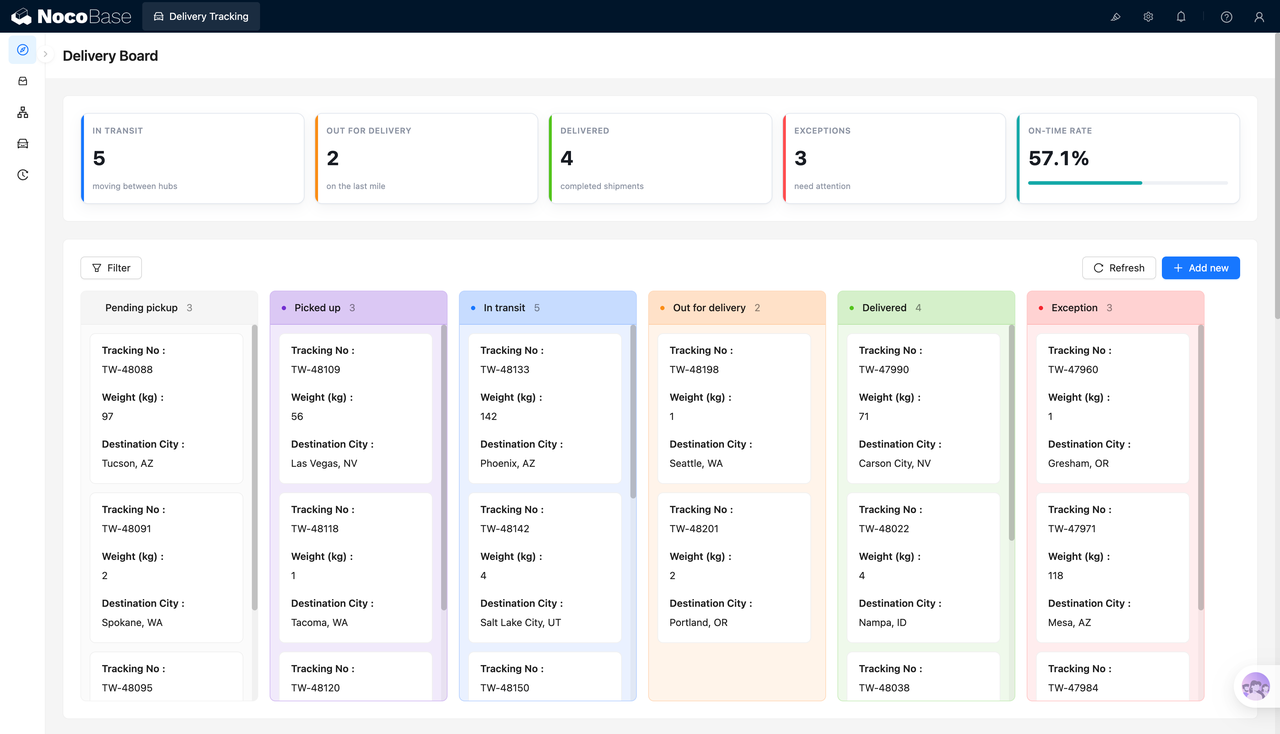Show notifications bell
Image resolution: width=1280 pixels, height=734 pixels.
click(x=1181, y=17)
